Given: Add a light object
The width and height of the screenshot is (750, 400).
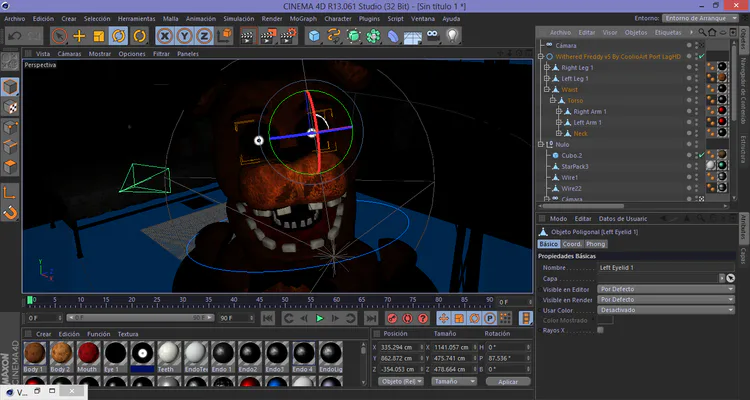Looking at the screenshot, I should (452, 36).
